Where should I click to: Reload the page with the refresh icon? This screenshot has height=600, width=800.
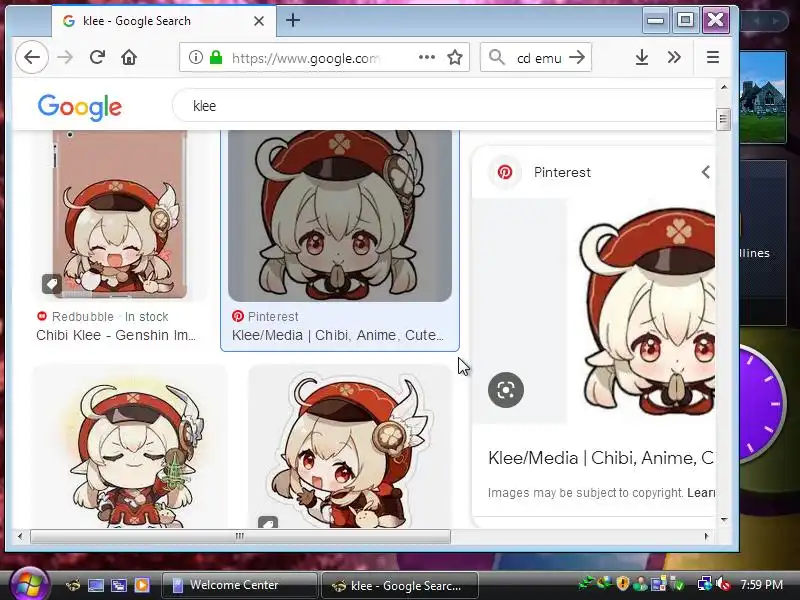(x=97, y=57)
